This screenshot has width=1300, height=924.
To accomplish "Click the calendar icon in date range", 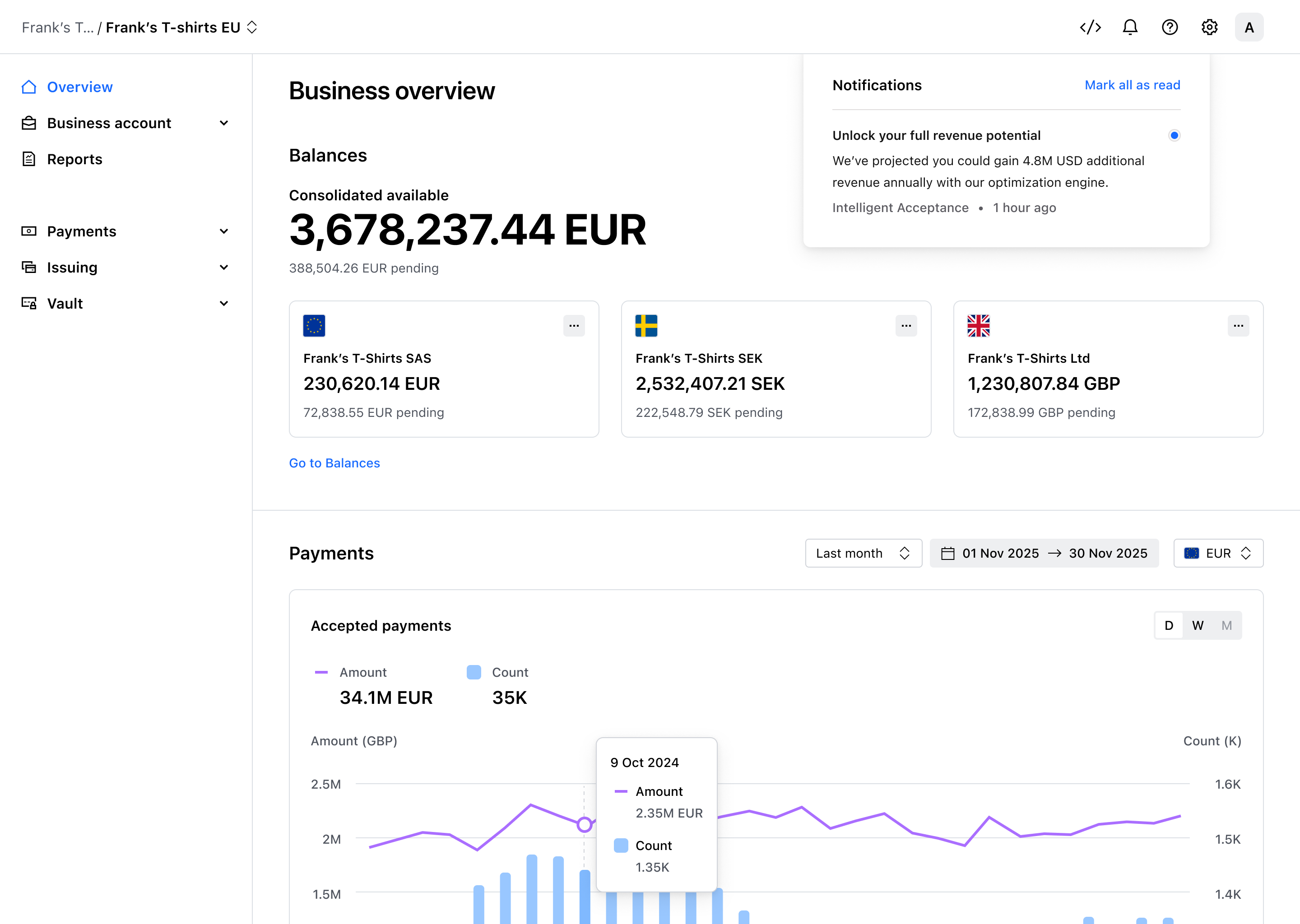I will (x=947, y=554).
